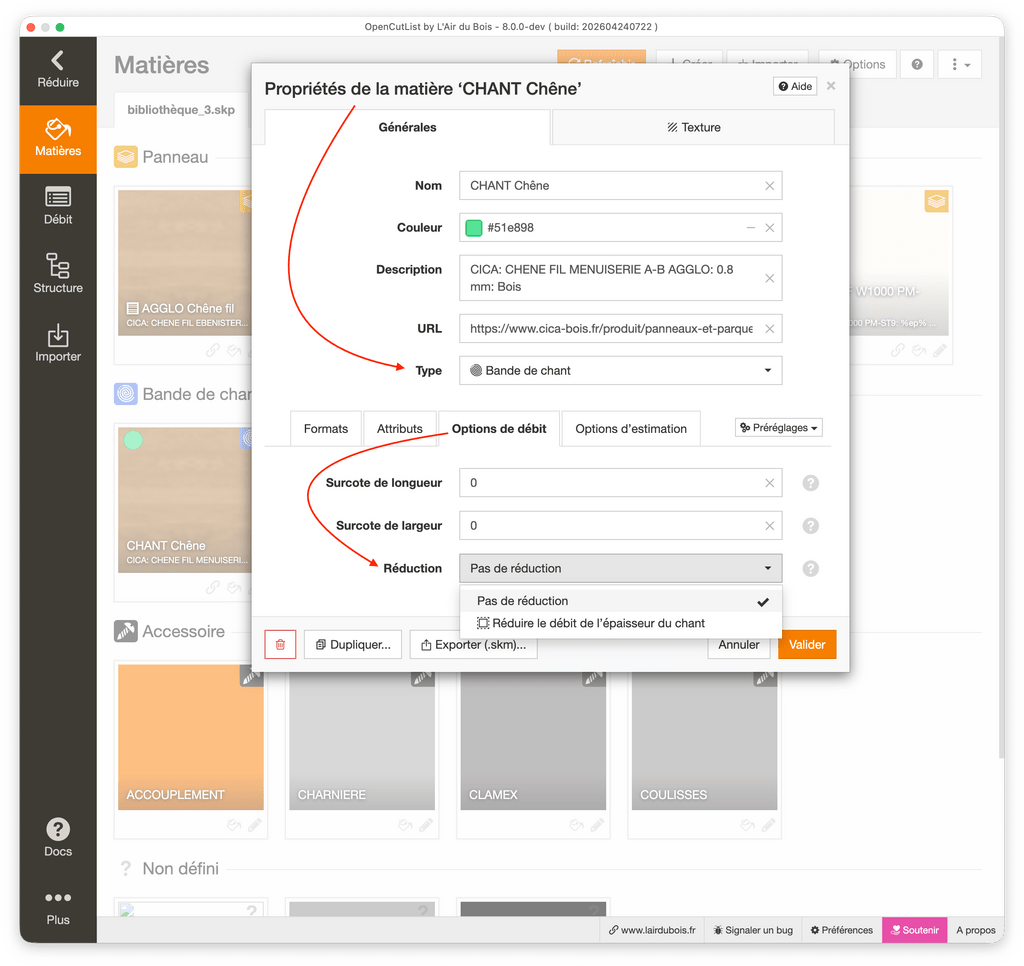This screenshot has width=1024, height=966.
Task: Click the red trash delete icon
Action: (280, 645)
